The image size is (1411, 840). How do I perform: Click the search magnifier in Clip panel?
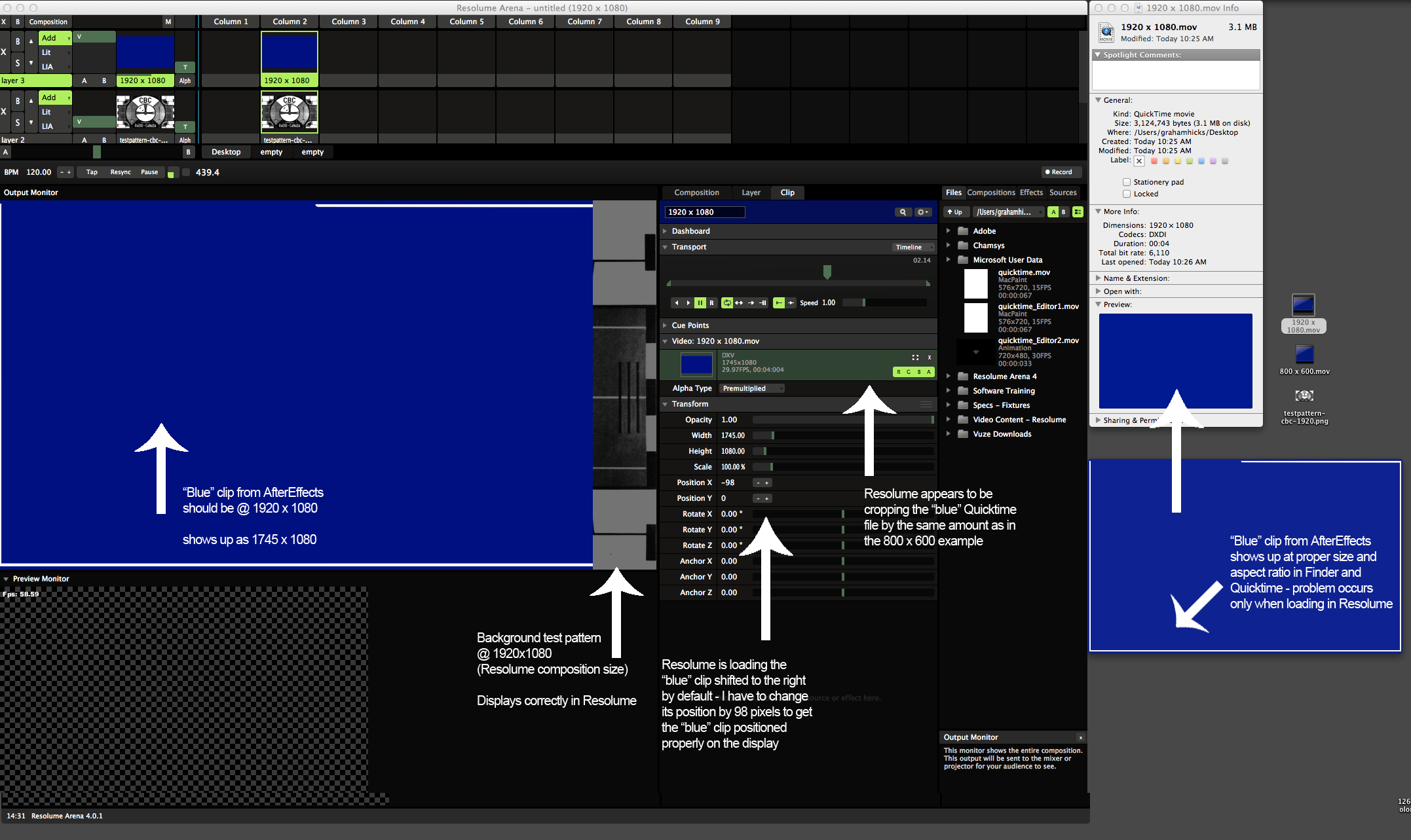pos(903,212)
